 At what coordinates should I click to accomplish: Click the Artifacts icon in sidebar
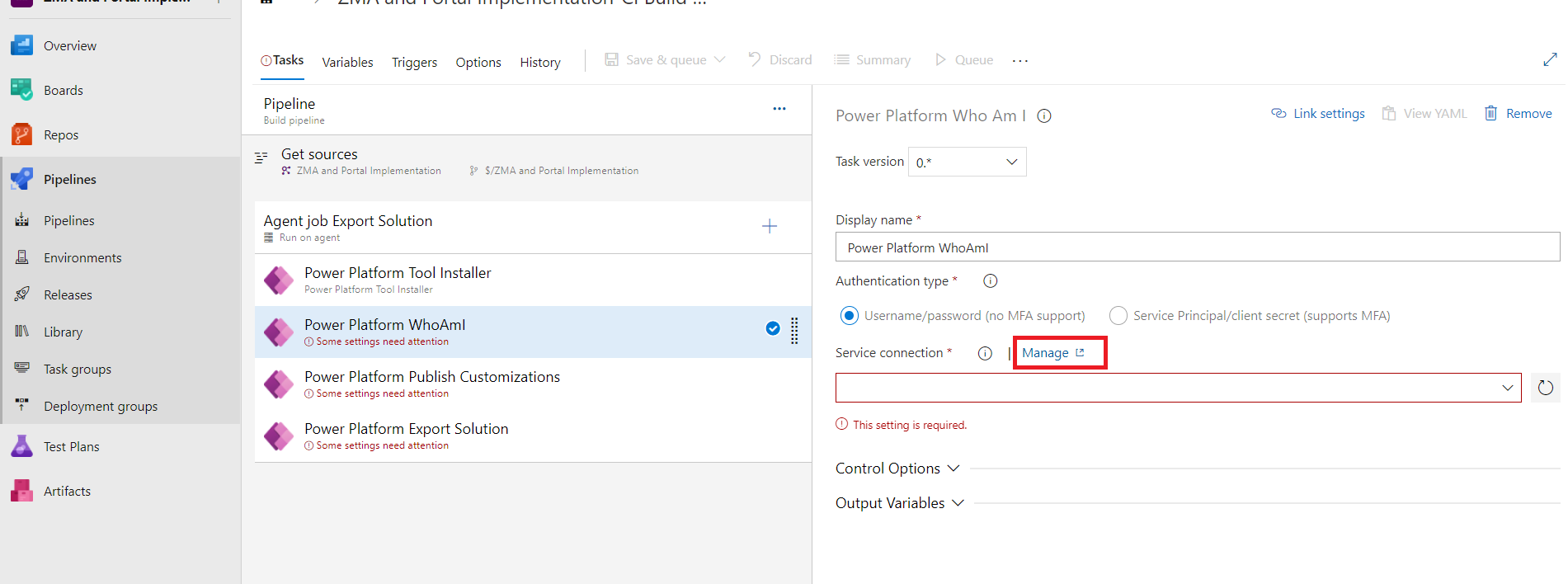point(22,491)
